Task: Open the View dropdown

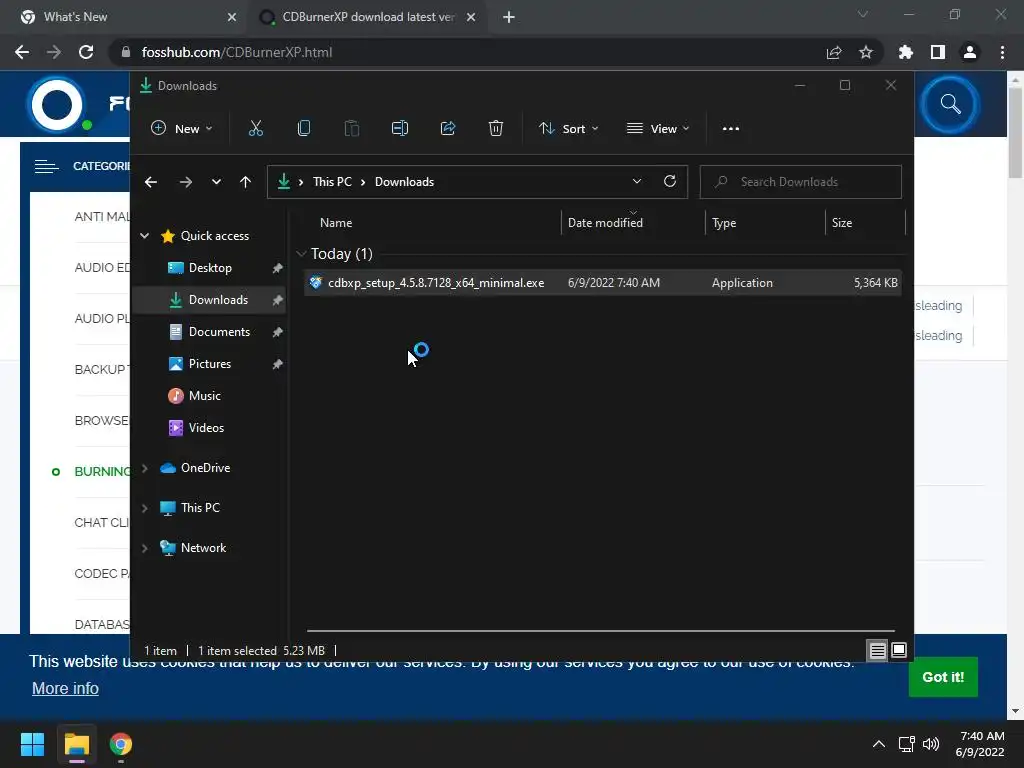Action: click(658, 129)
